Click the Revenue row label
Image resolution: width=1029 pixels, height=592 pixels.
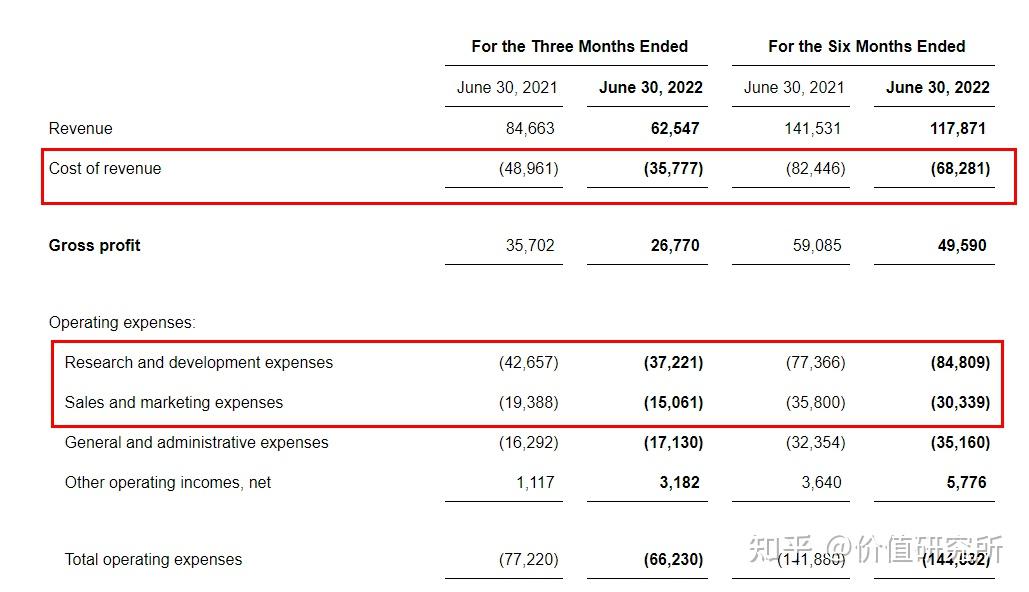(80, 128)
